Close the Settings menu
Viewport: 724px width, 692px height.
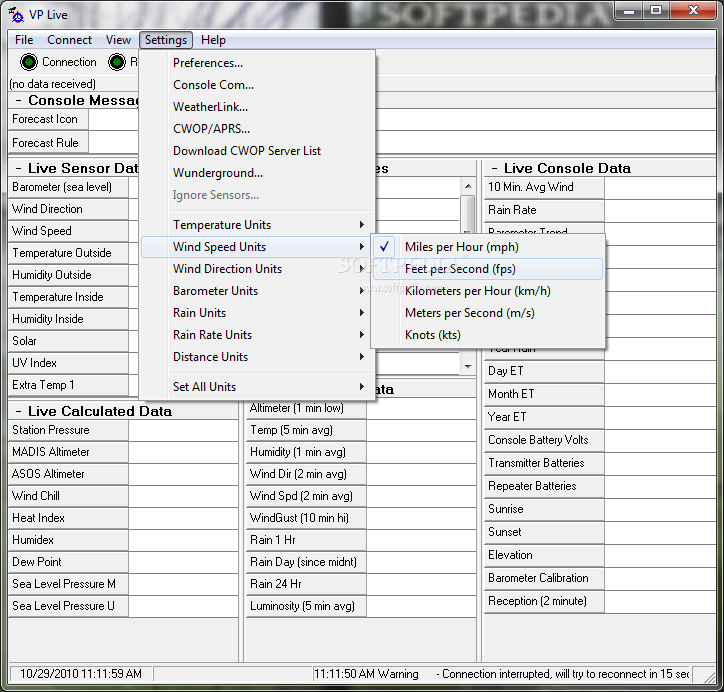pos(166,40)
